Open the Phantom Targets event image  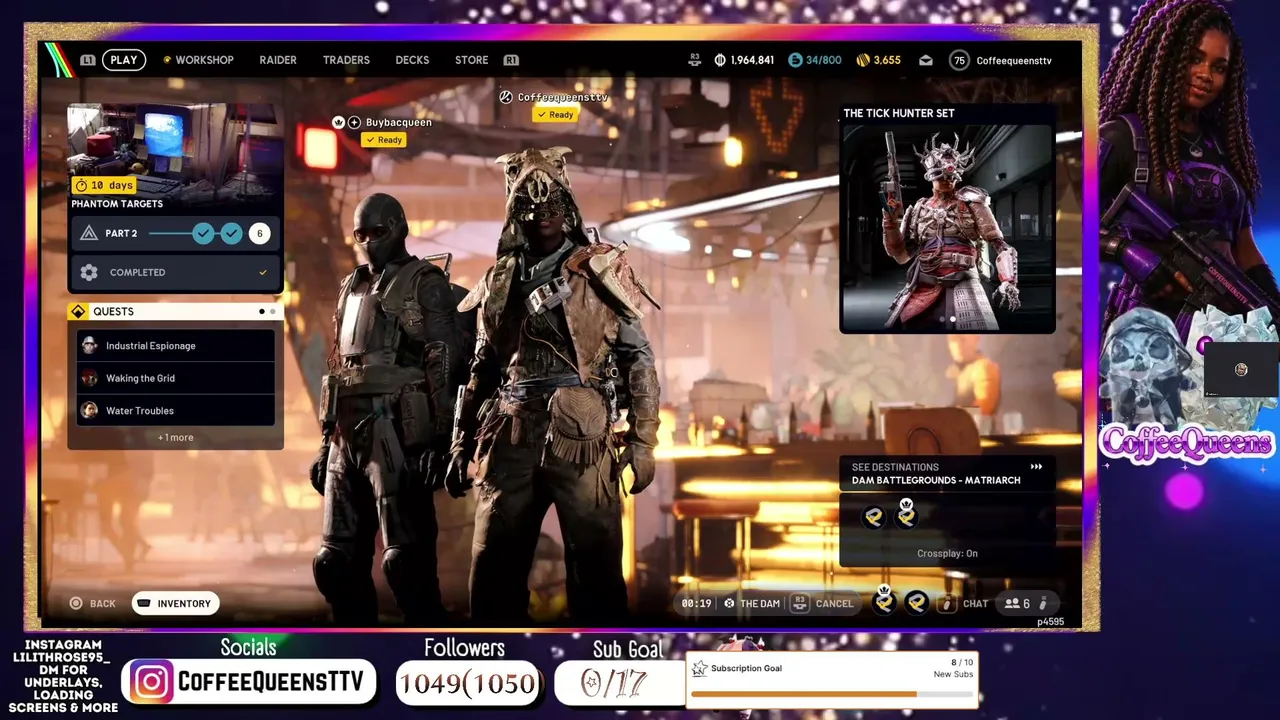pos(175,148)
